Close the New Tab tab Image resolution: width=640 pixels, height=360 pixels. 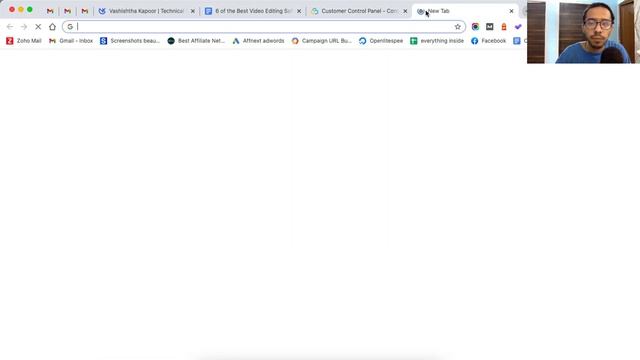click(511, 11)
